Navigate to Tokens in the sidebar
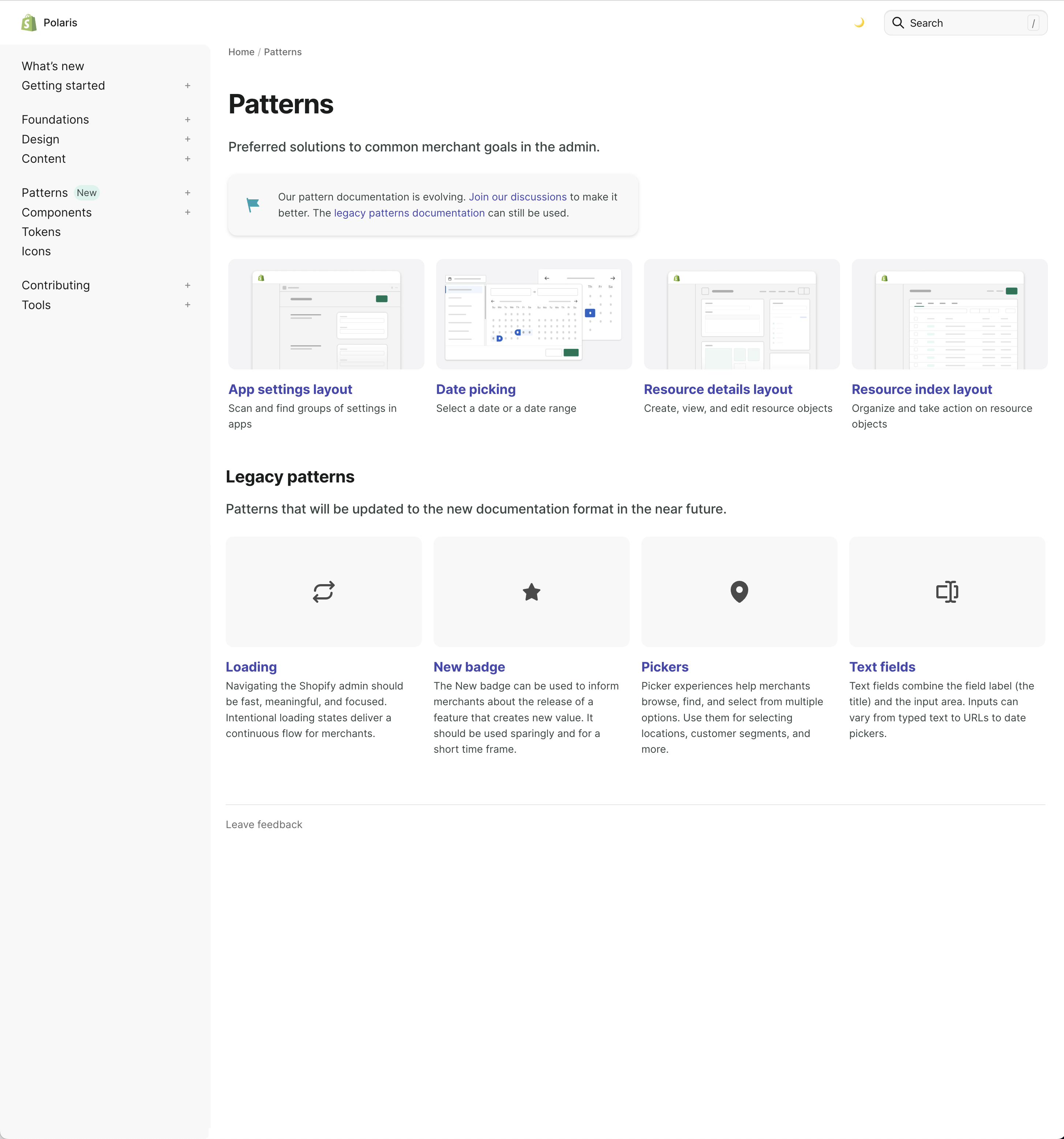Image resolution: width=1064 pixels, height=1139 pixels. [41, 232]
